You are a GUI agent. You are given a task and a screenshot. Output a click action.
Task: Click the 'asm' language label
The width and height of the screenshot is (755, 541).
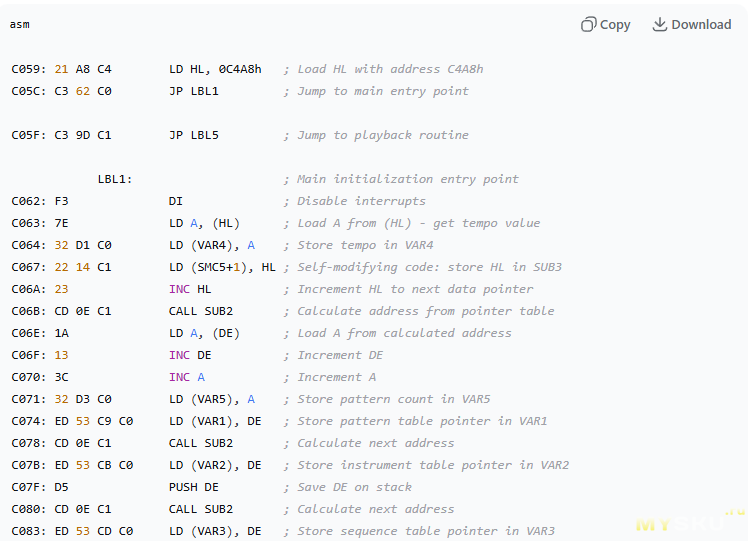tap(19, 24)
